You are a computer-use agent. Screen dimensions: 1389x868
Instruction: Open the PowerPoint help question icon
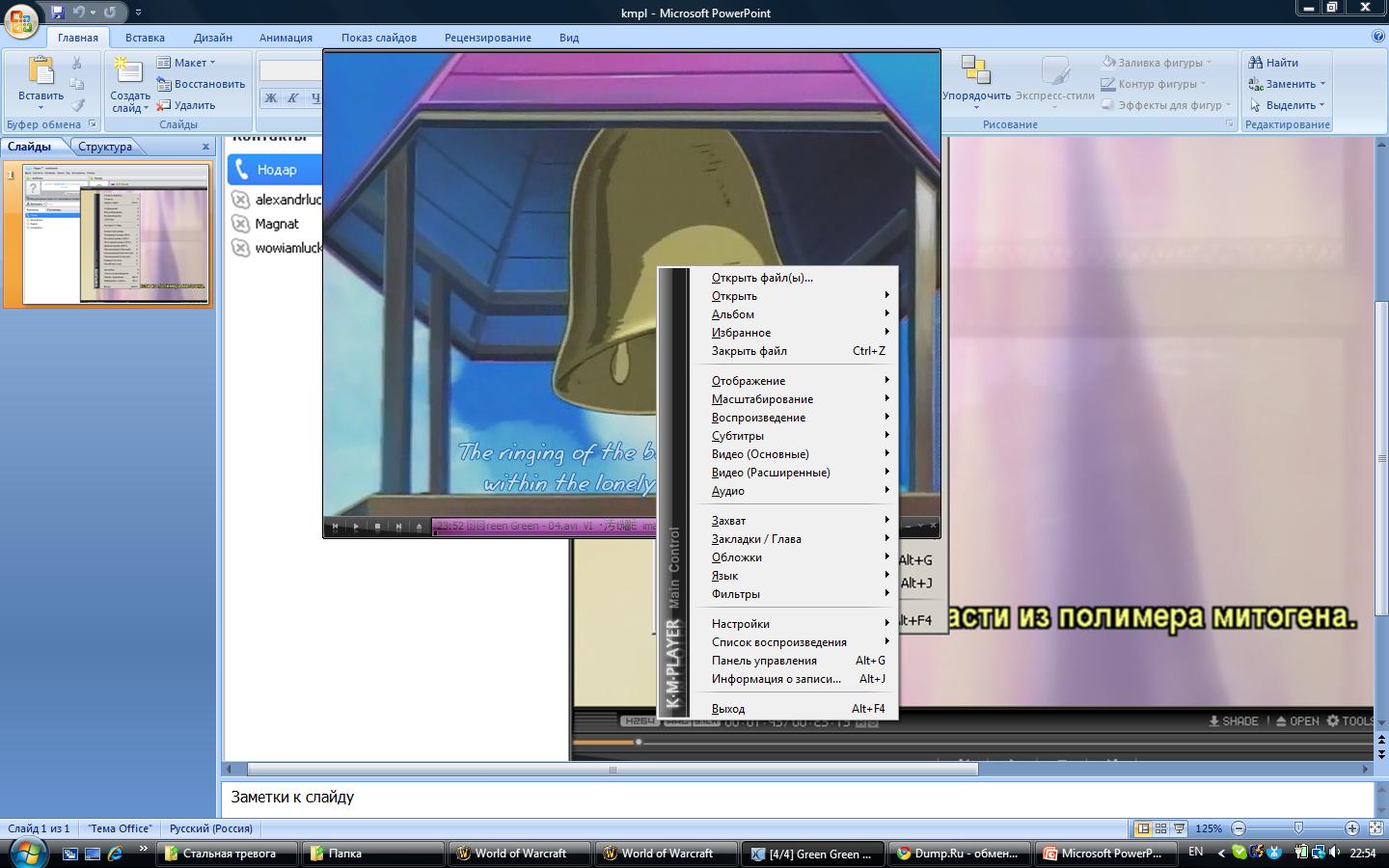[x=1378, y=37]
